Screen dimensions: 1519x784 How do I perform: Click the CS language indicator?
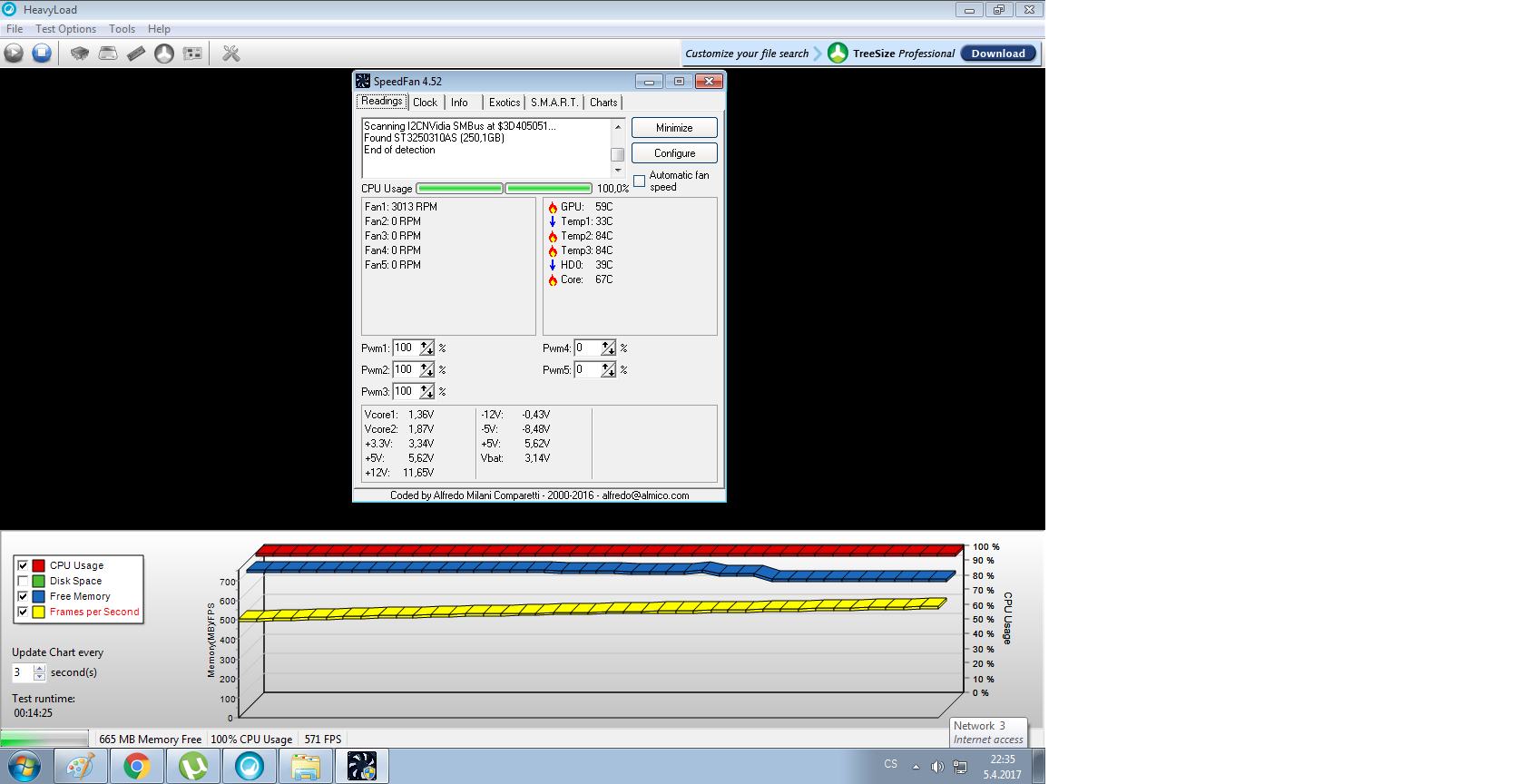pyautogui.click(x=891, y=764)
